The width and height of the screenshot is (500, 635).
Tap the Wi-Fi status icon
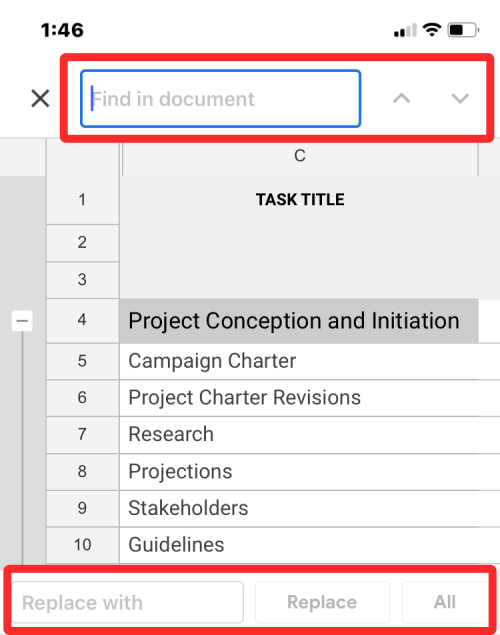coord(432,30)
